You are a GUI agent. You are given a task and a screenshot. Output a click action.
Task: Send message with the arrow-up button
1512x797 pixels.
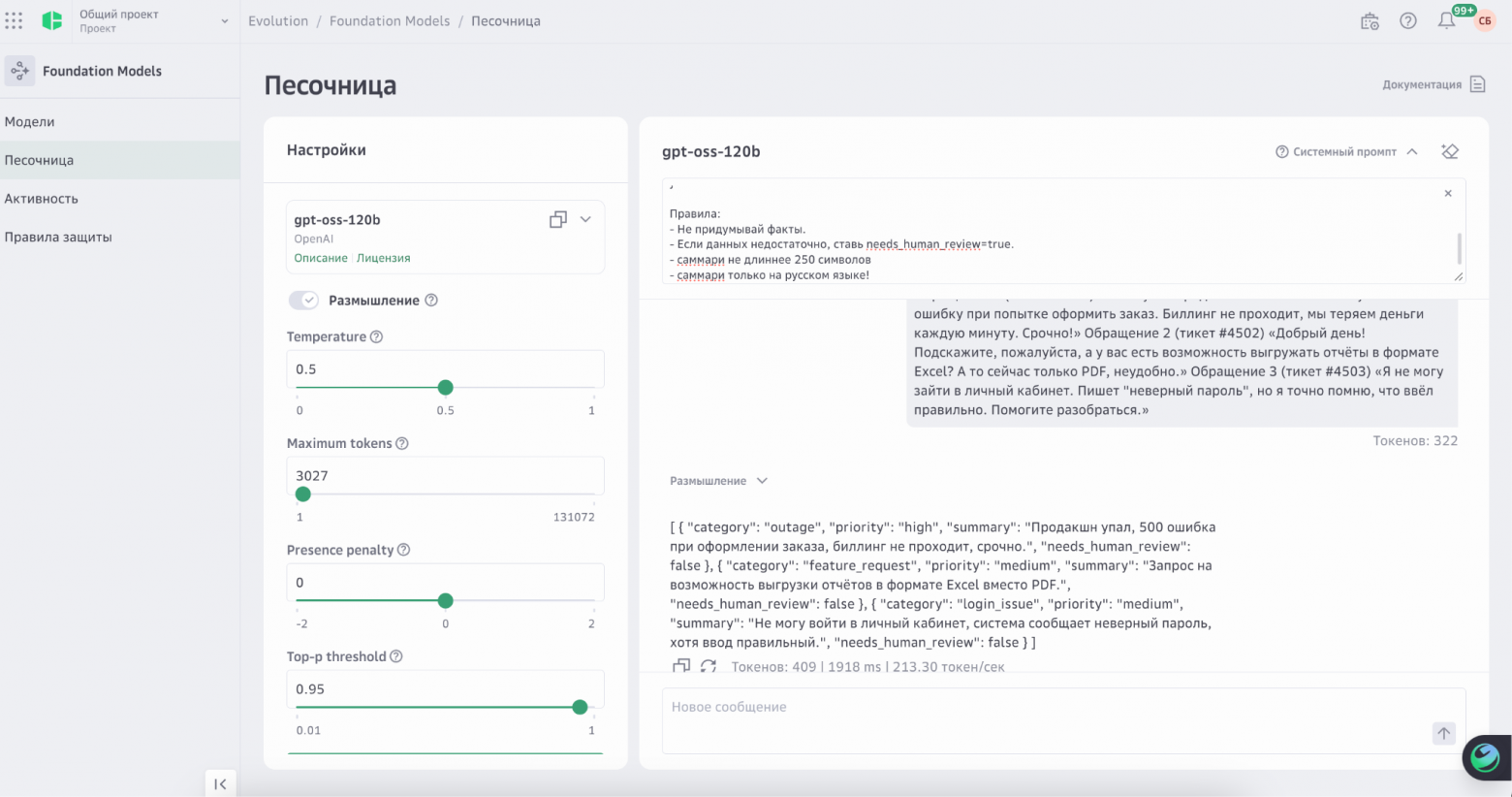[x=1443, y=733]
